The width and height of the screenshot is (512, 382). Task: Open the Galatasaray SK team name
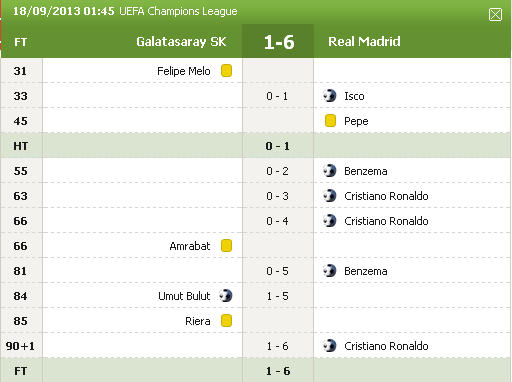(181, 42)
